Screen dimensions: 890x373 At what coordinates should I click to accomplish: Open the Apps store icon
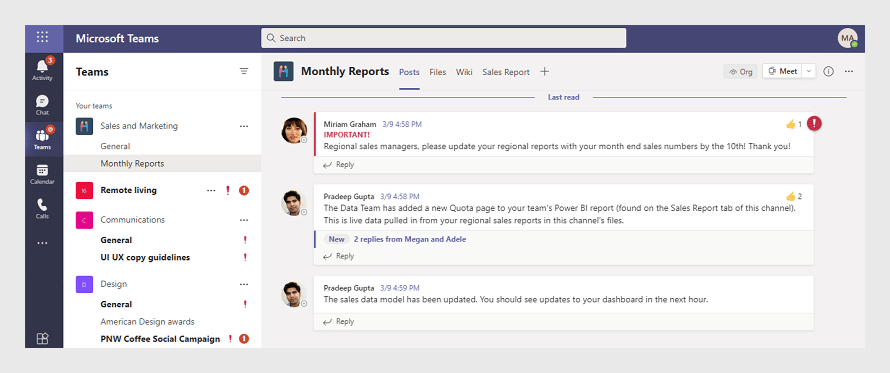(43, 338)
